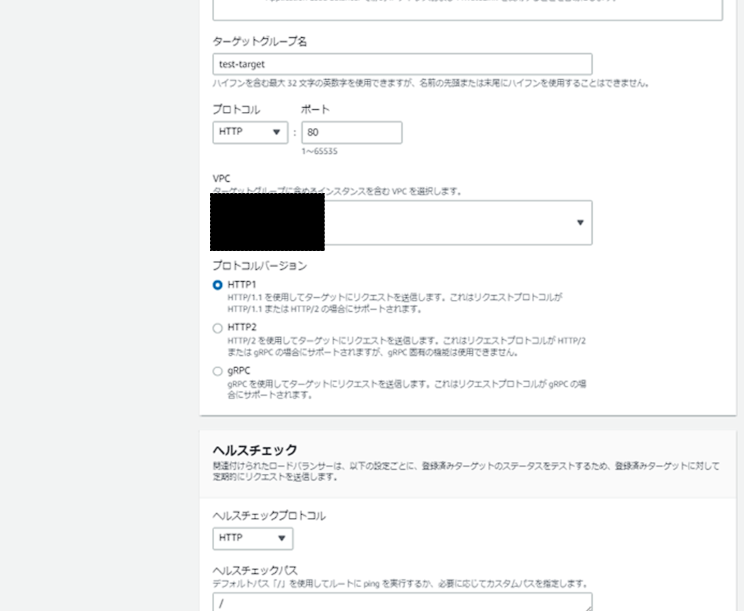The width and height of the screenshot is (744, 611).
Task: Click the 1~65535 port range hint
Action: click(x=321, y=152)
